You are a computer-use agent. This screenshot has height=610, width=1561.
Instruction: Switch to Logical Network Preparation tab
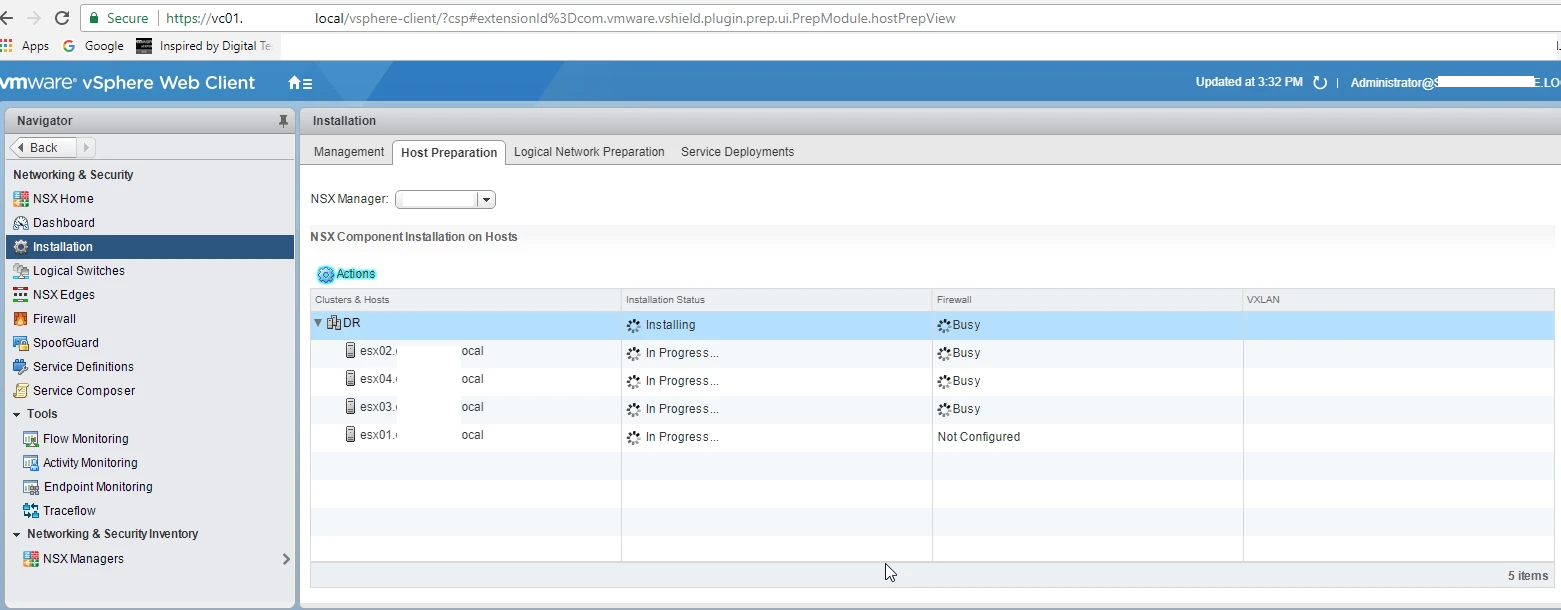tap(589, 152)
